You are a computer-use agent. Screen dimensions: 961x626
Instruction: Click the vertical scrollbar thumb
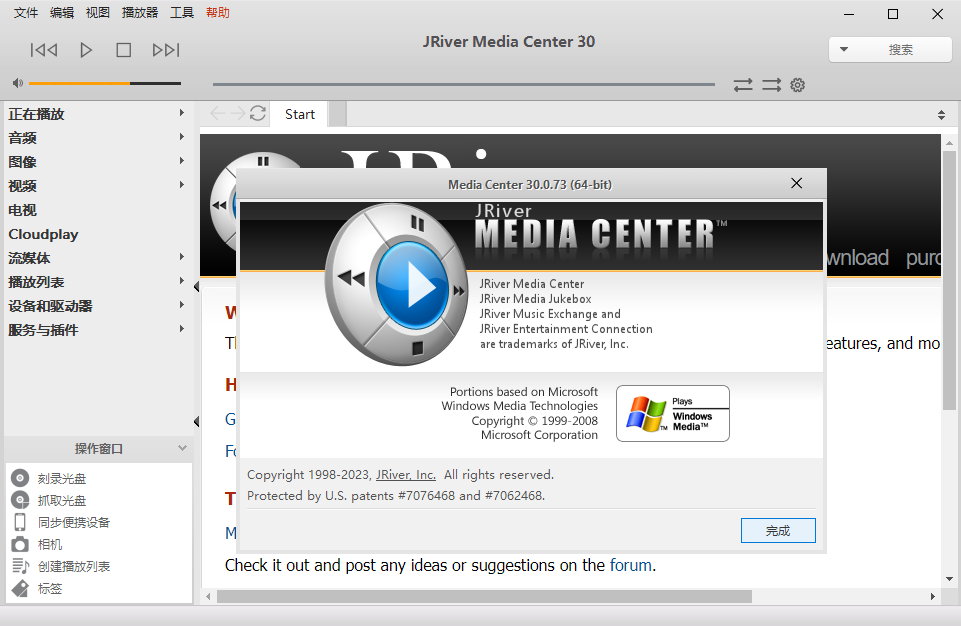pos(949,280)
